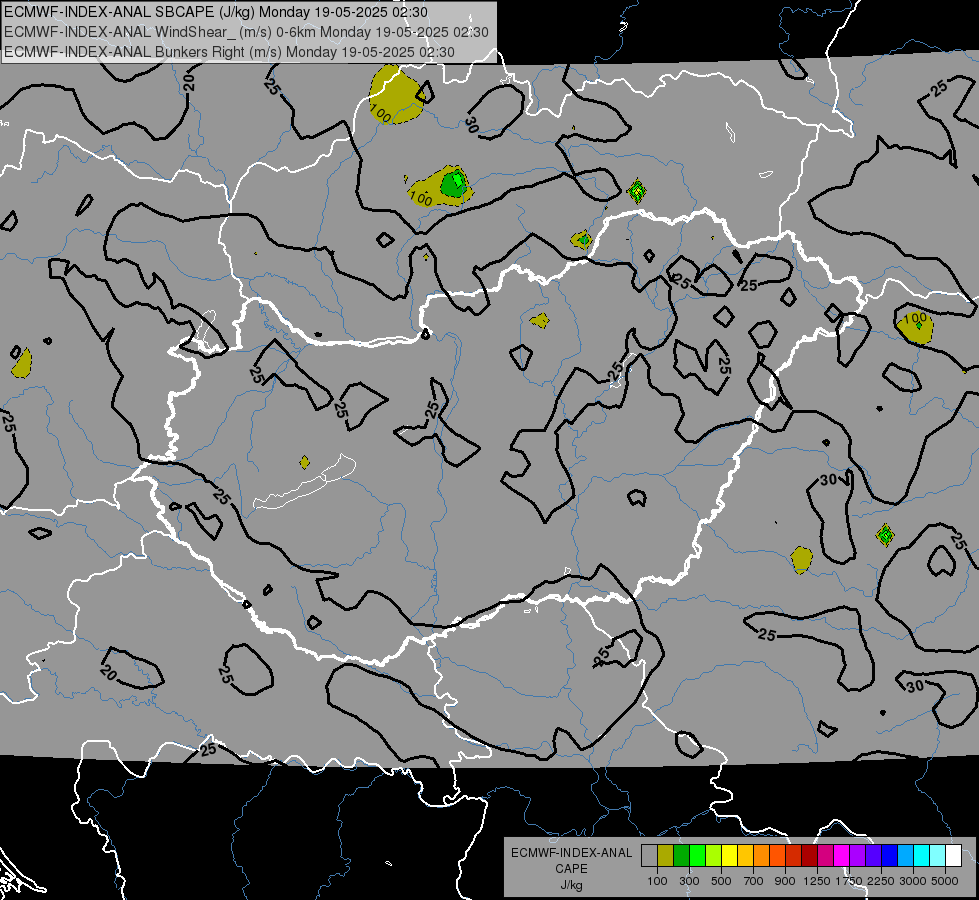Select the magenta swatch before 1750
Viewport: 979px width, 900px height.
coord(842,856)
